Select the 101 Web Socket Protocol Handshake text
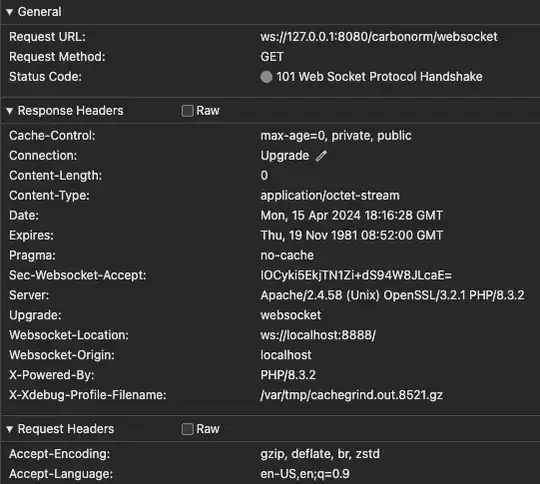The width and height of the screenshot is (540, 484). pyautogui.click(x=379, y=77)
